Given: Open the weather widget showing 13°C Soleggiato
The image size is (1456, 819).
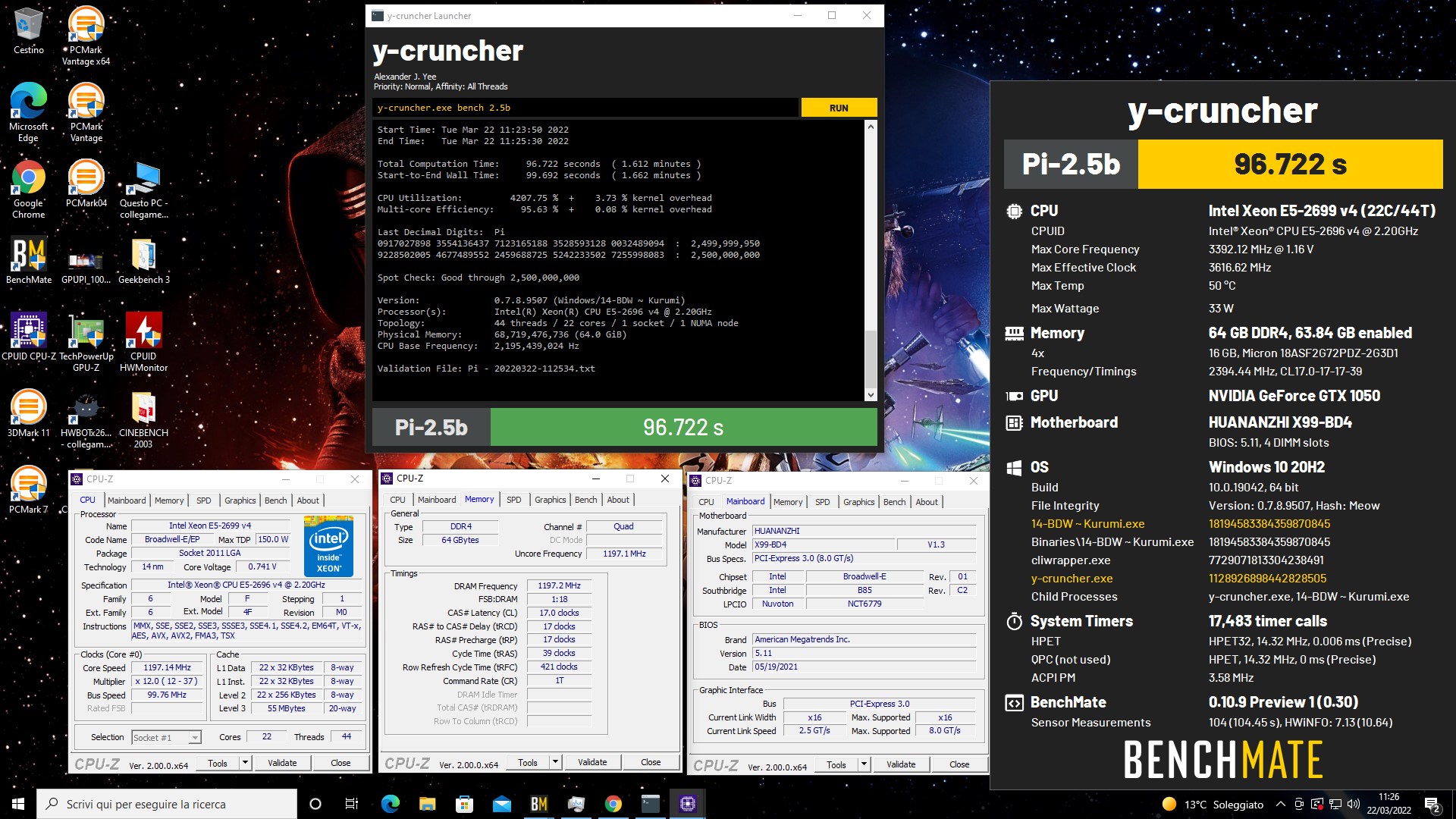Looking at the screenshot, I should tap(1213, 804).
